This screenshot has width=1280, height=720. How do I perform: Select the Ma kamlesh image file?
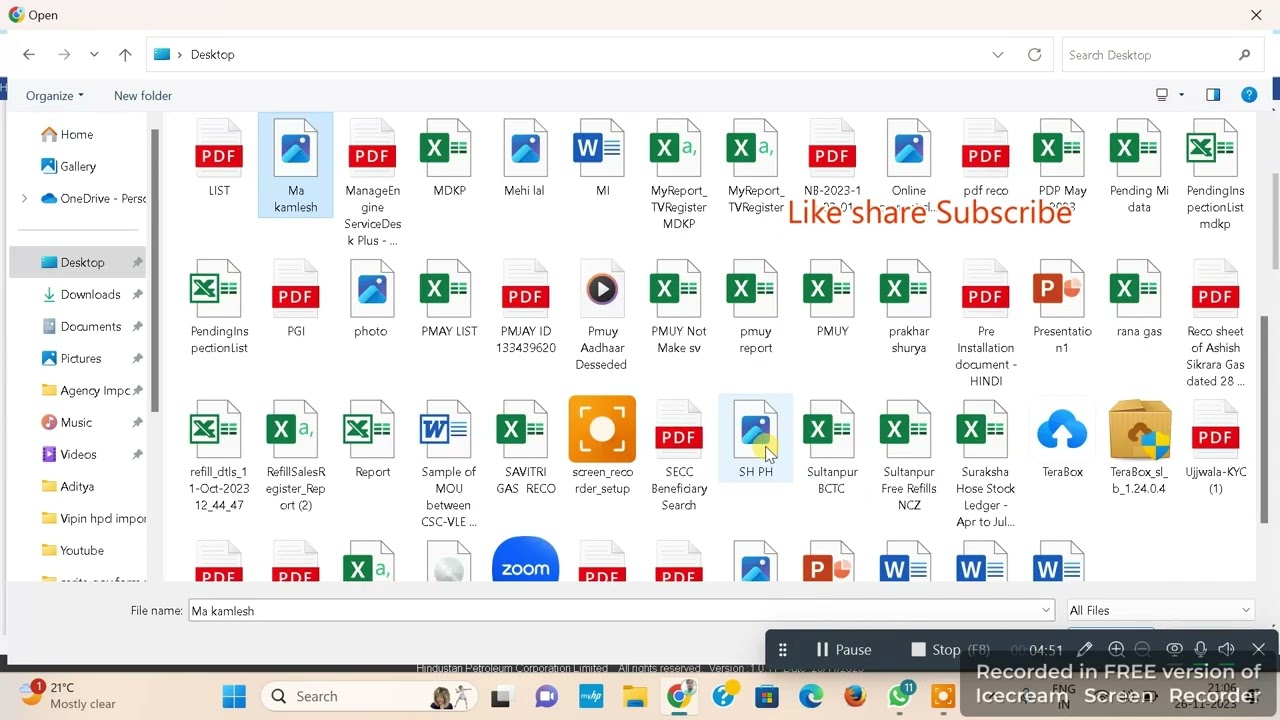296,165
